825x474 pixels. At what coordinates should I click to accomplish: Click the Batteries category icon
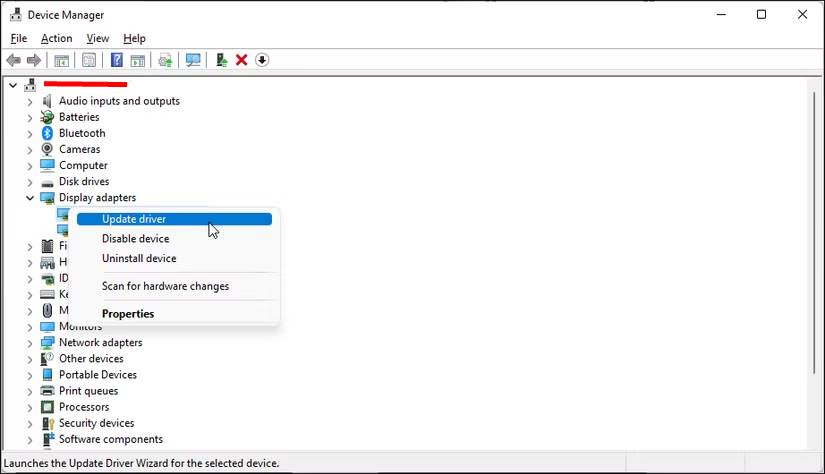tap(47, 117)
